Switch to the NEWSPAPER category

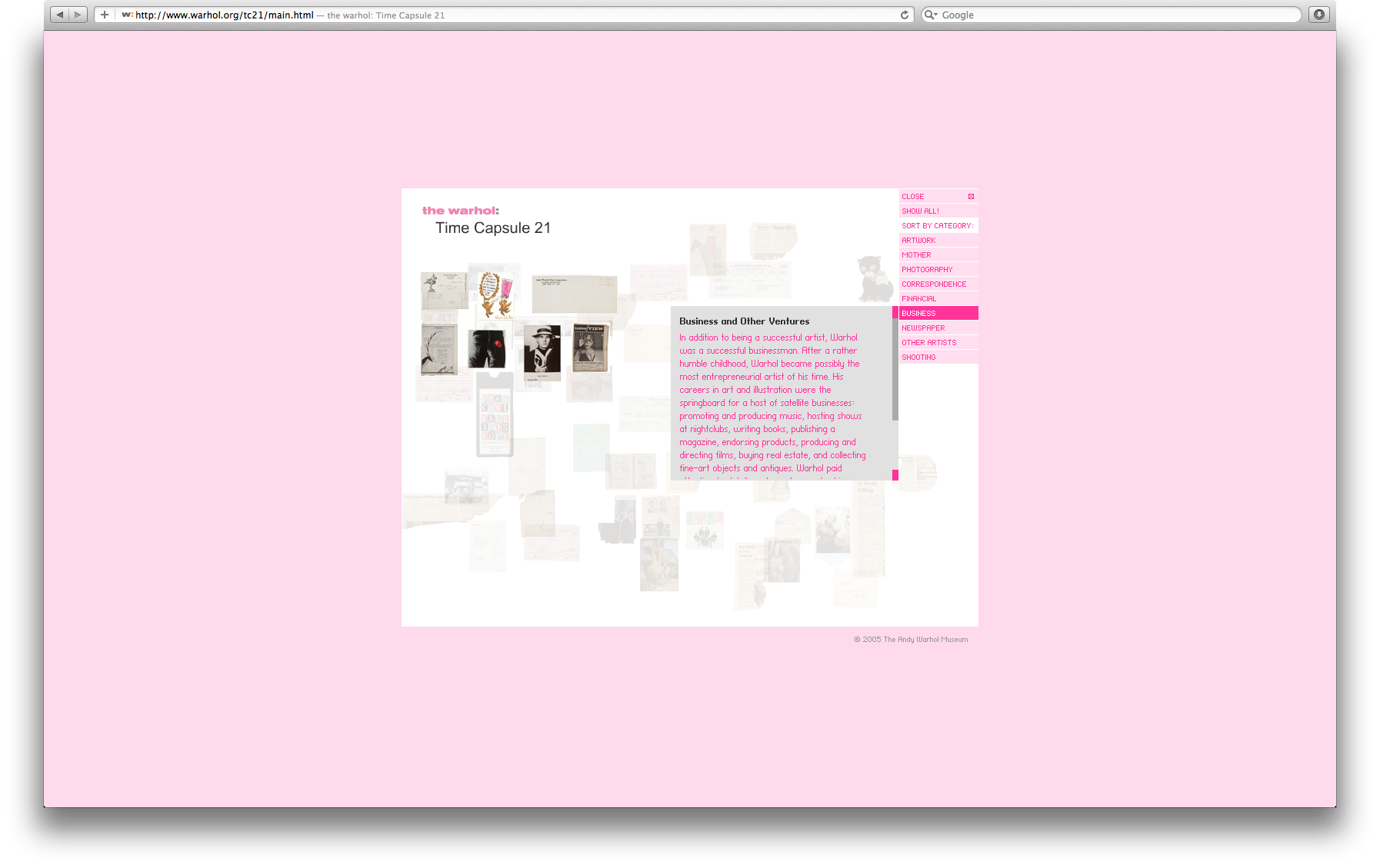(x=923, y=328)
